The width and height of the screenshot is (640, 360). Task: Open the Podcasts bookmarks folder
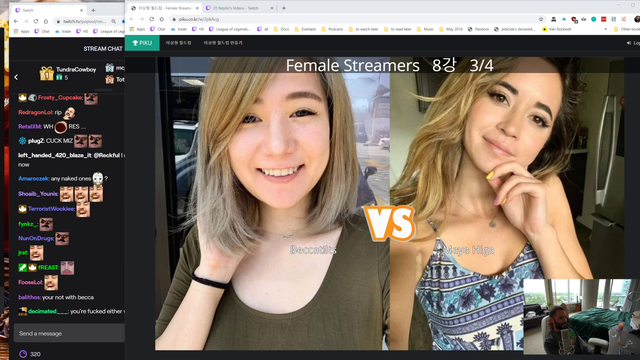[x=332, y=29]
